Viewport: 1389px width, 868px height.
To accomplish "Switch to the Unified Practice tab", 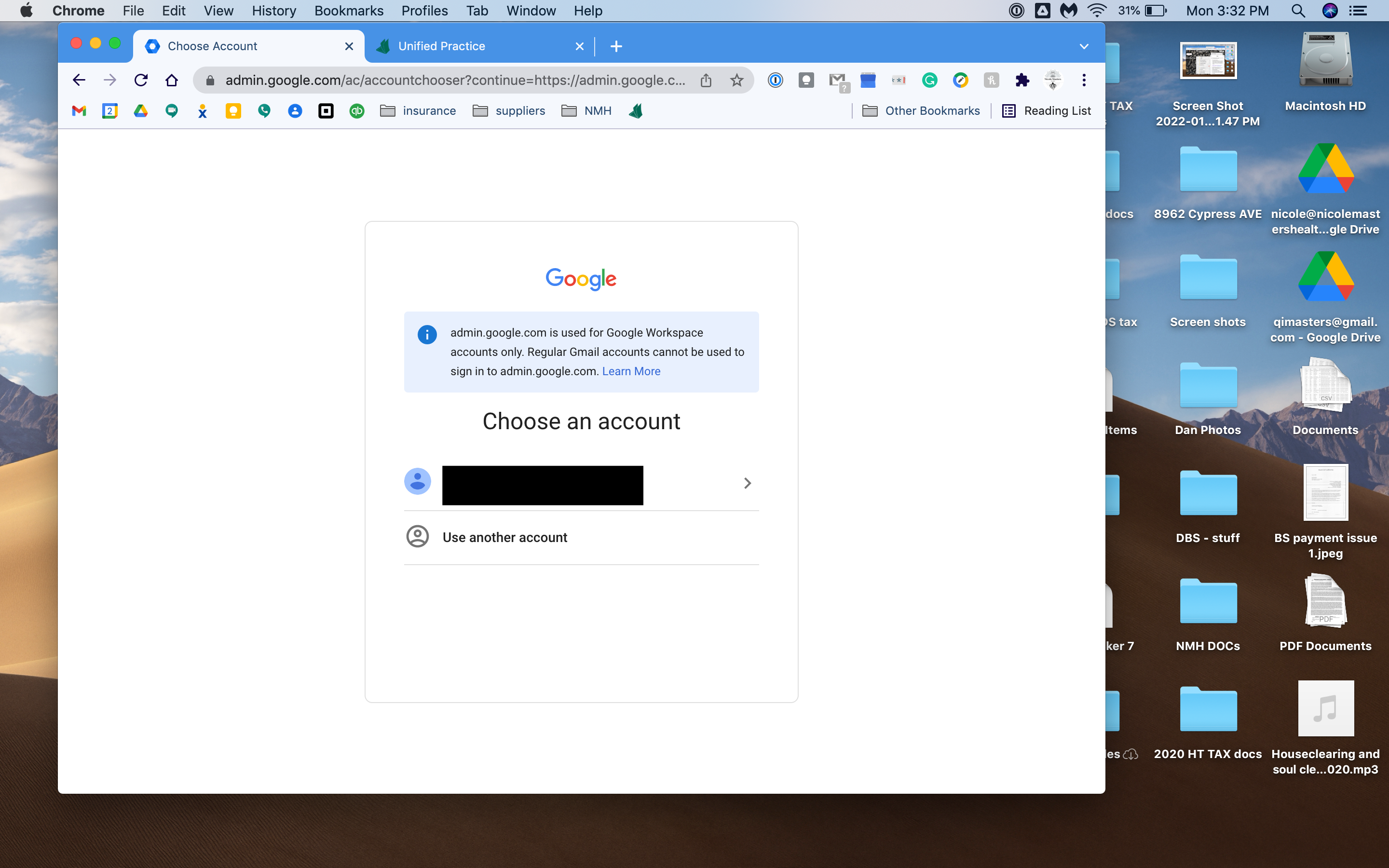I will pyautogui.click(x=441, y=46).
